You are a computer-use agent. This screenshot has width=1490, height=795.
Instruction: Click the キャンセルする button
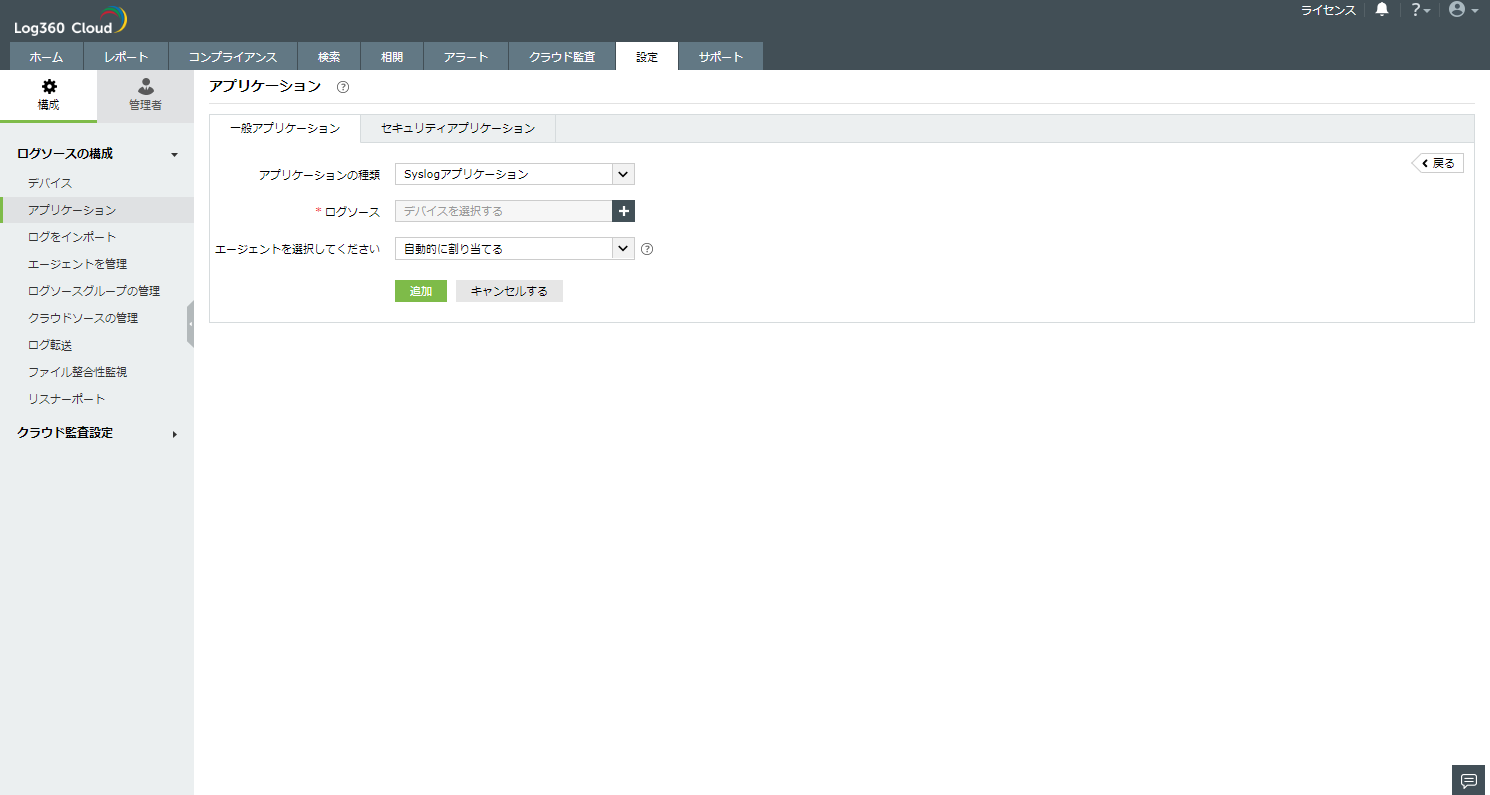click(509, 291)
